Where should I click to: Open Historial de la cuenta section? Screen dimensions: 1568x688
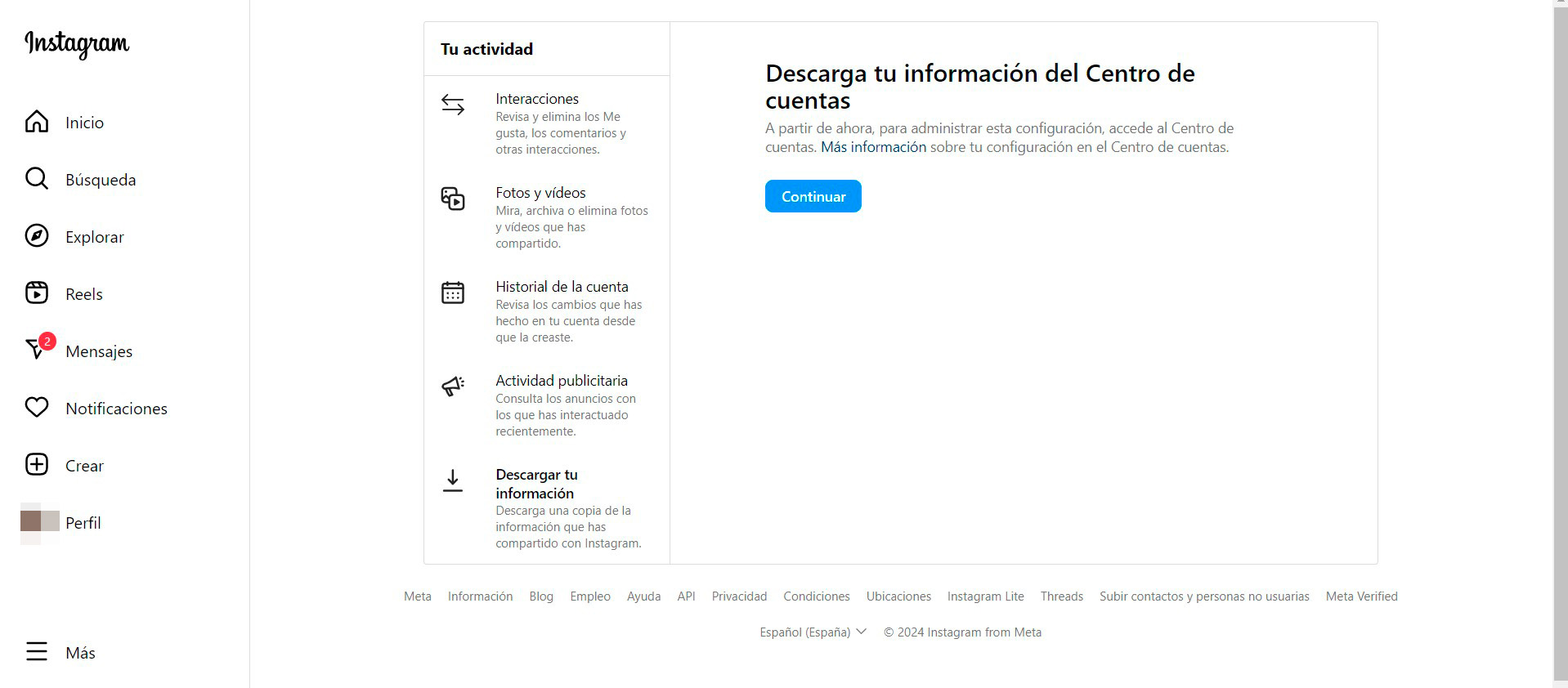click(x=547, y=311)
